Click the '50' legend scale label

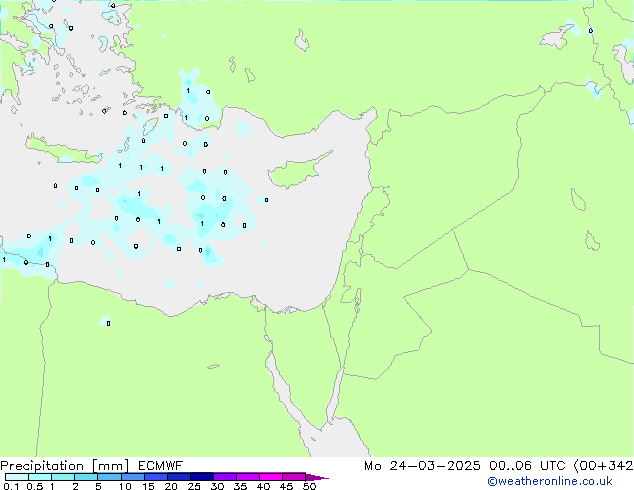(x=309, y=486)
